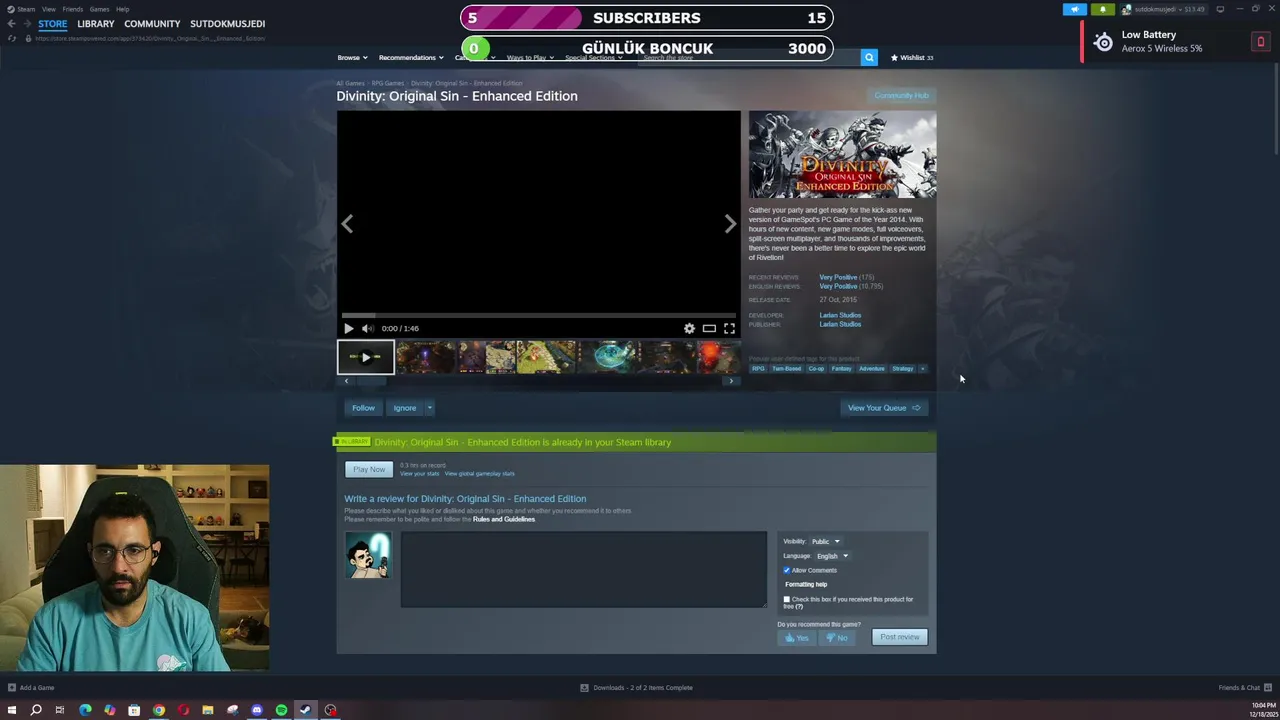Enter fullscreen on the trailer

pyautogui.click(x=729, y=328)
